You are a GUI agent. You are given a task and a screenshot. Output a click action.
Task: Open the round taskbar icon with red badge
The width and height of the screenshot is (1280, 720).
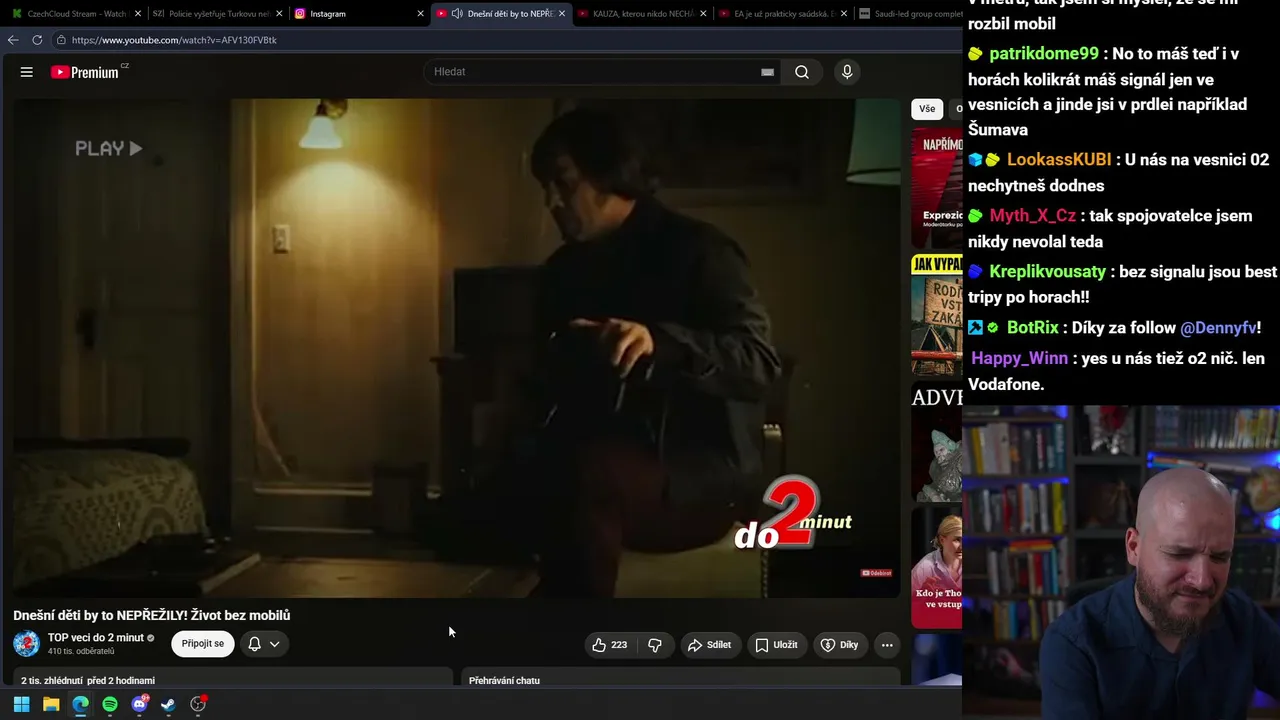pos(198,704)
